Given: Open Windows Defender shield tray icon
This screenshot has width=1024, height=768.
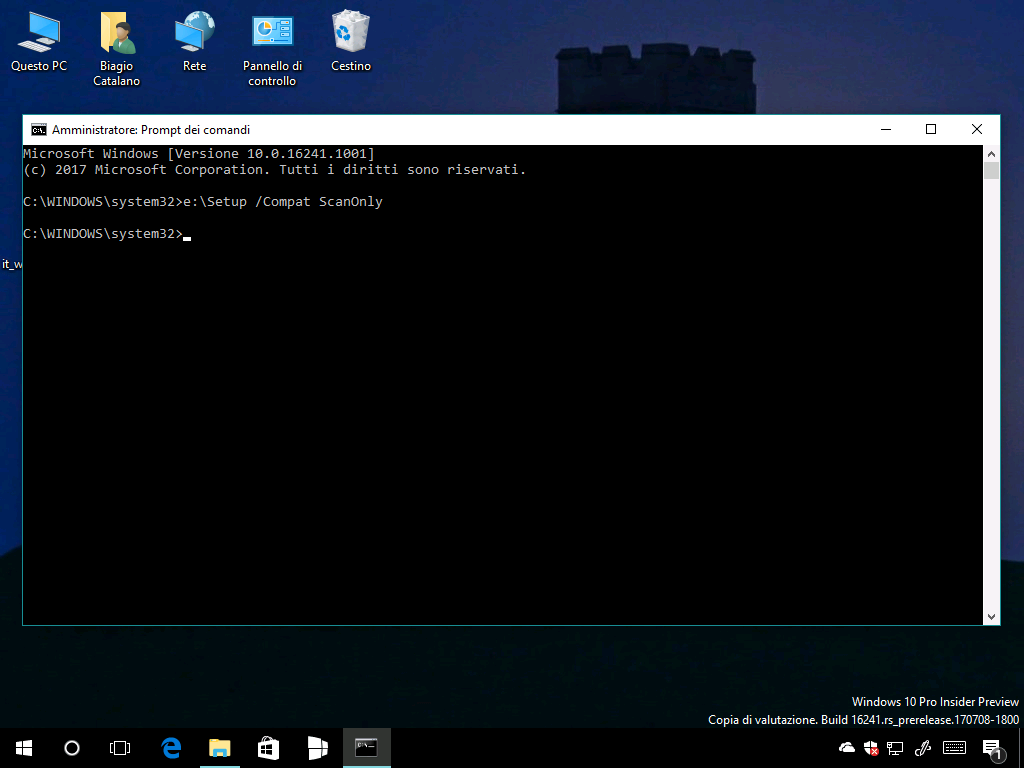Looking at the screenshot, I should click(871, 748).
